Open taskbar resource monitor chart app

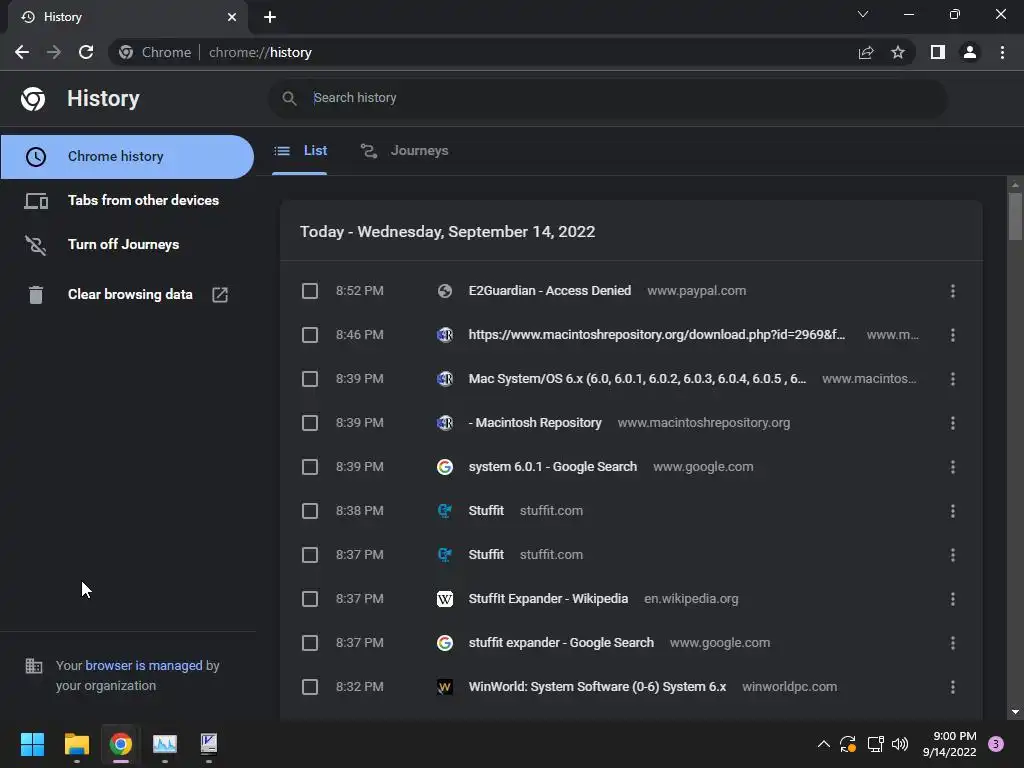pos(165,744)
